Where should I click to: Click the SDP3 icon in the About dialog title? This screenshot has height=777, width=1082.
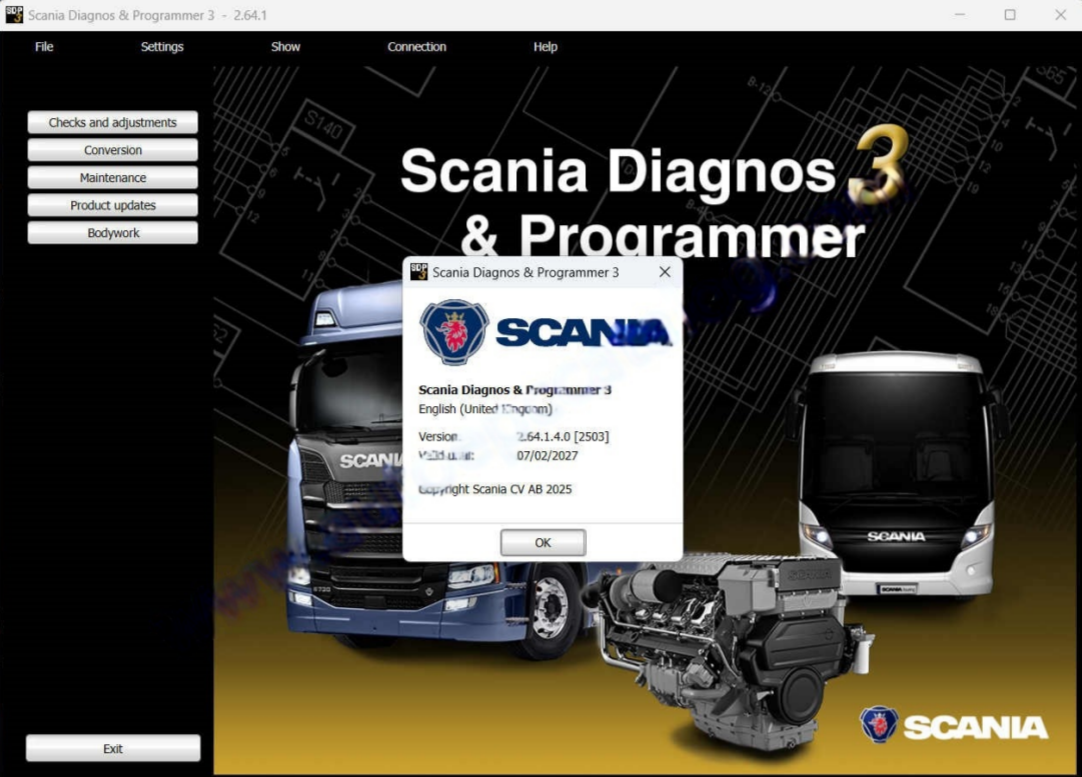tap(419, 272)
